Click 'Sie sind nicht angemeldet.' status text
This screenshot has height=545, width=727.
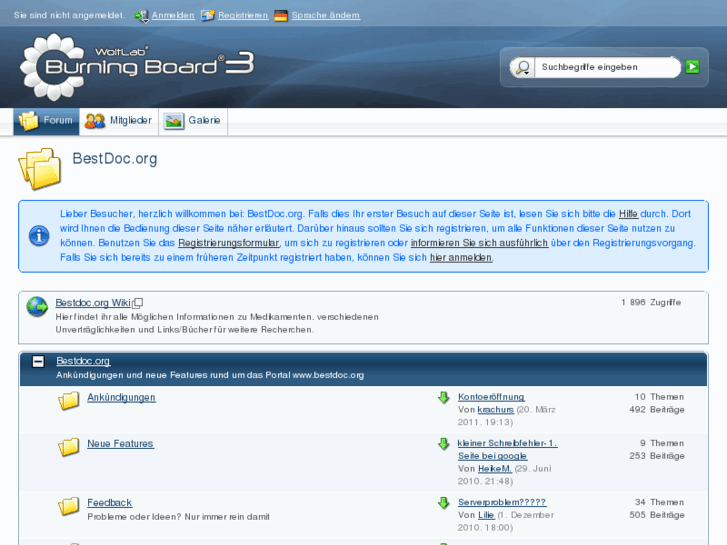tap(70, 15)
